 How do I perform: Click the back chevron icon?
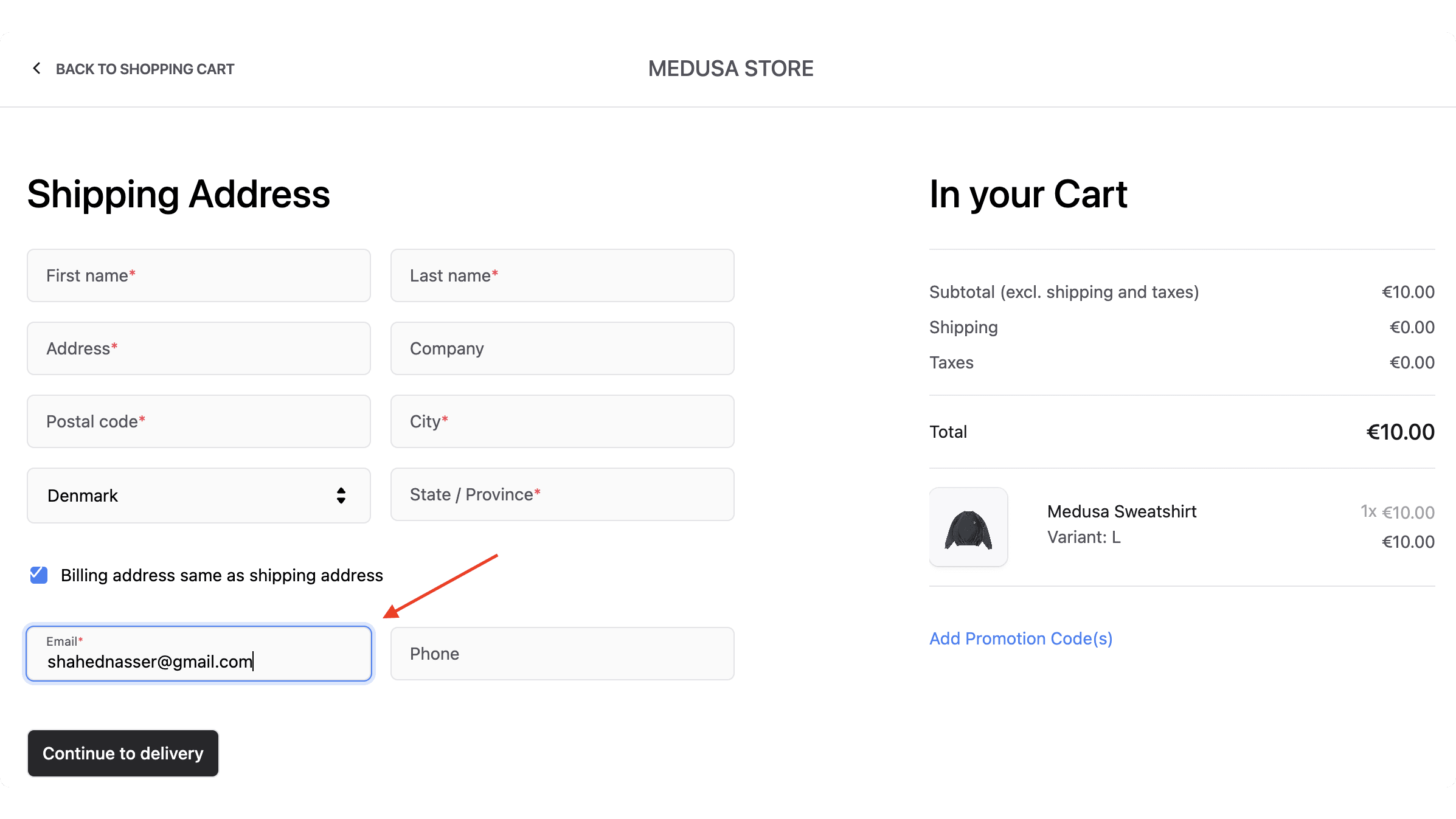pyautogui.click(x=36, y=68)
